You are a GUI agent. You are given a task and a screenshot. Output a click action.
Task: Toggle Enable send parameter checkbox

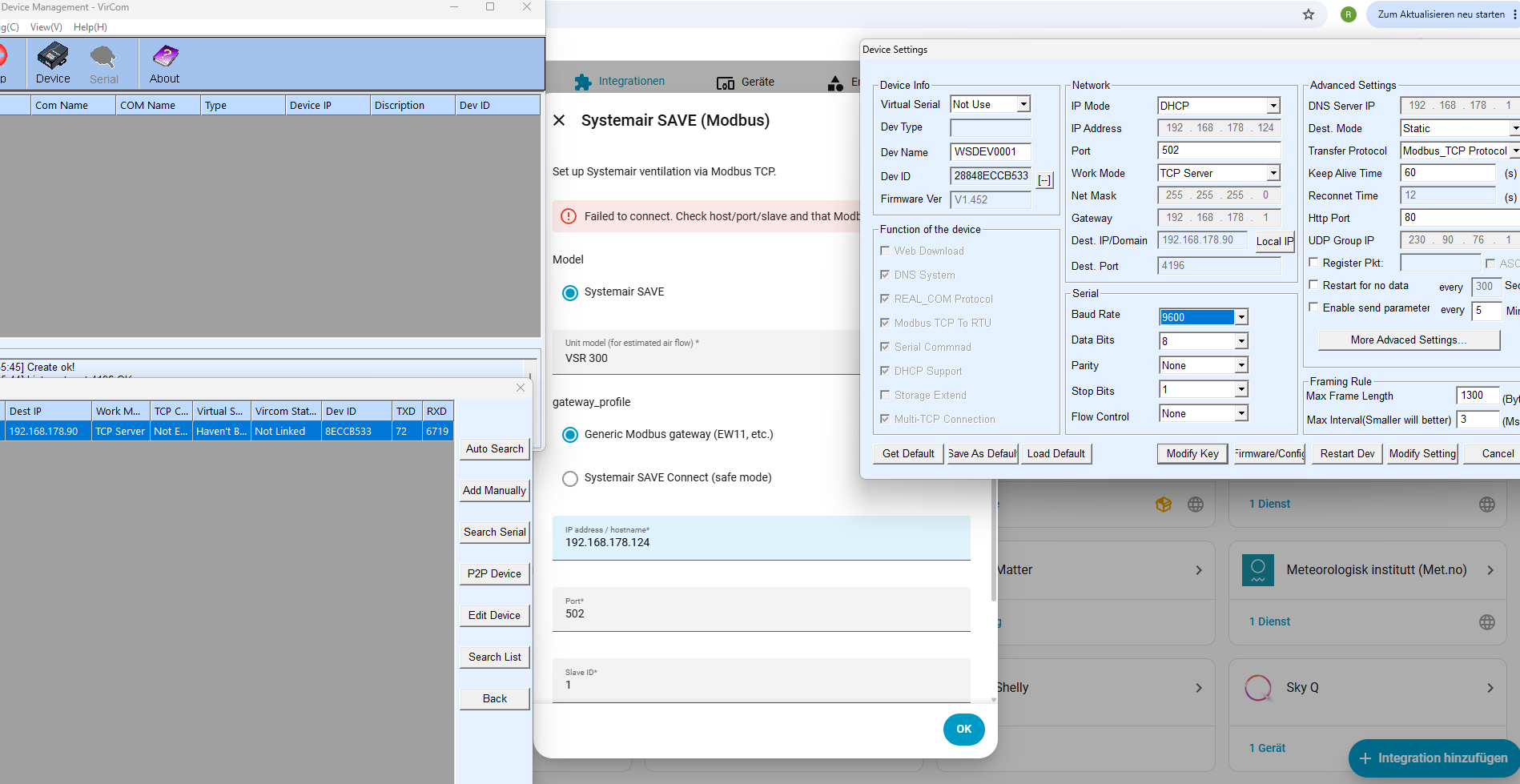(x=1313, y=307)
